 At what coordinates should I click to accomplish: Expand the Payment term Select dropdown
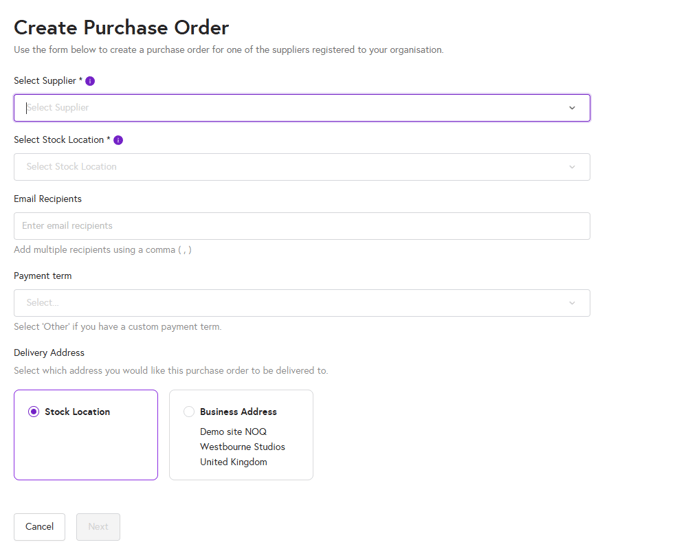(x=290, y=303)
